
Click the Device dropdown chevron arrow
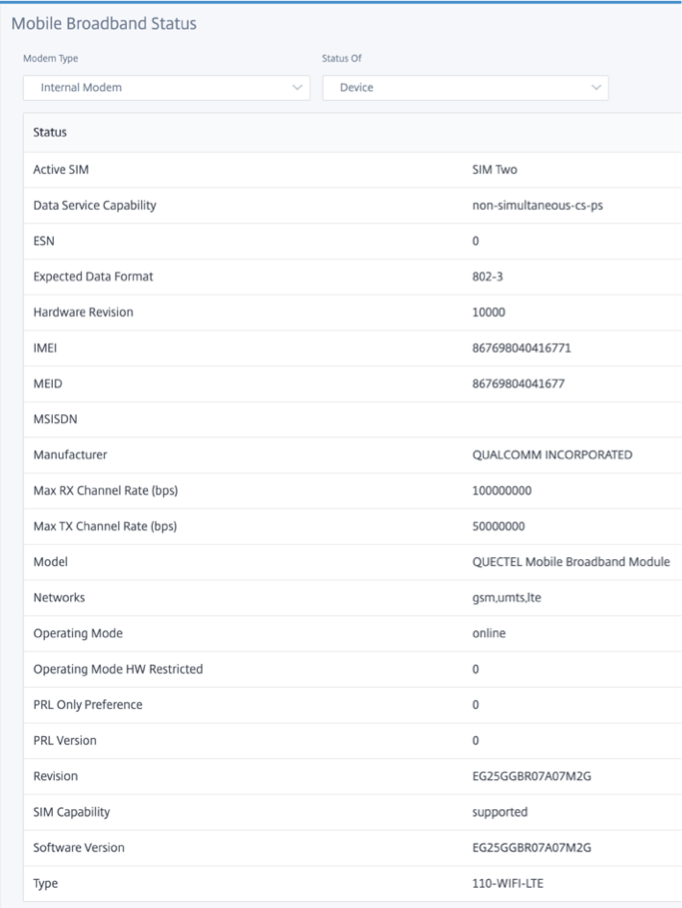click(596, 88)
